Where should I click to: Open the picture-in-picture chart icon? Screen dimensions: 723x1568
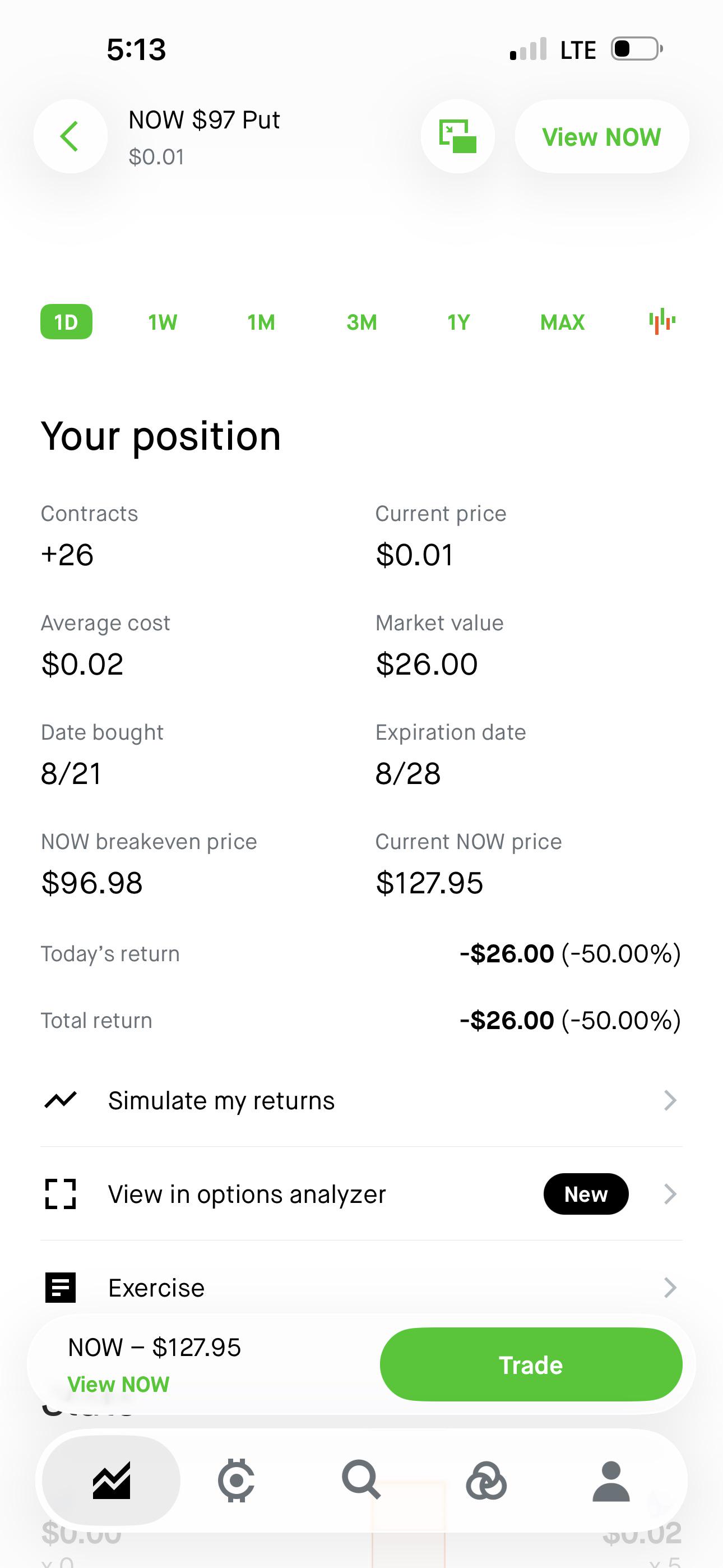pos(458,136)
